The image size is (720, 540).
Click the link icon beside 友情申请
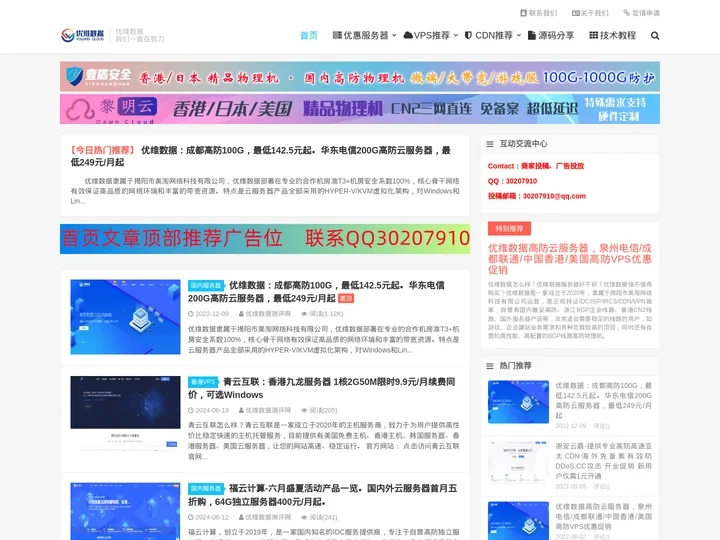pos(626,13)
